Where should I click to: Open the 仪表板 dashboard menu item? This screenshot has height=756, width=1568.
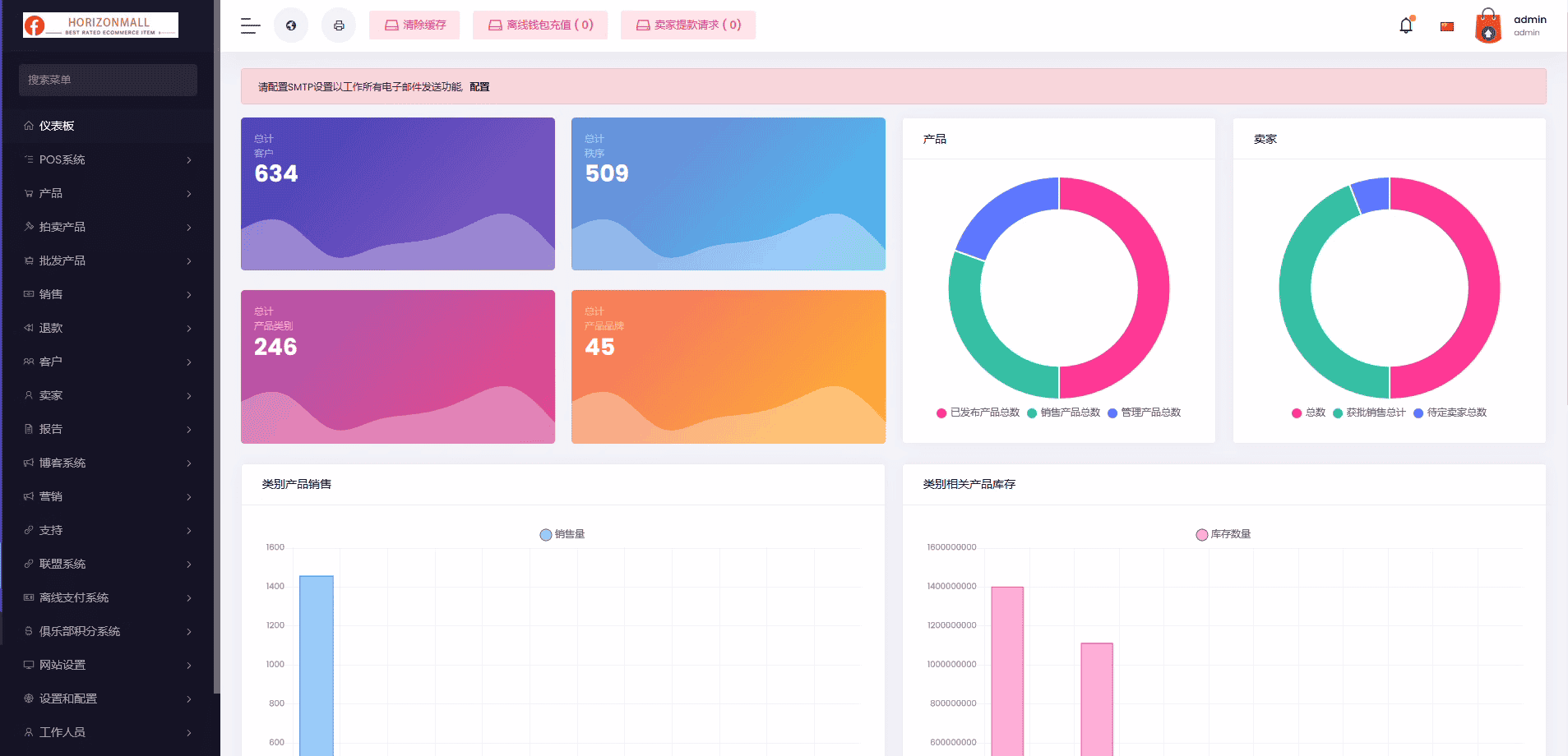pos(108,126)
